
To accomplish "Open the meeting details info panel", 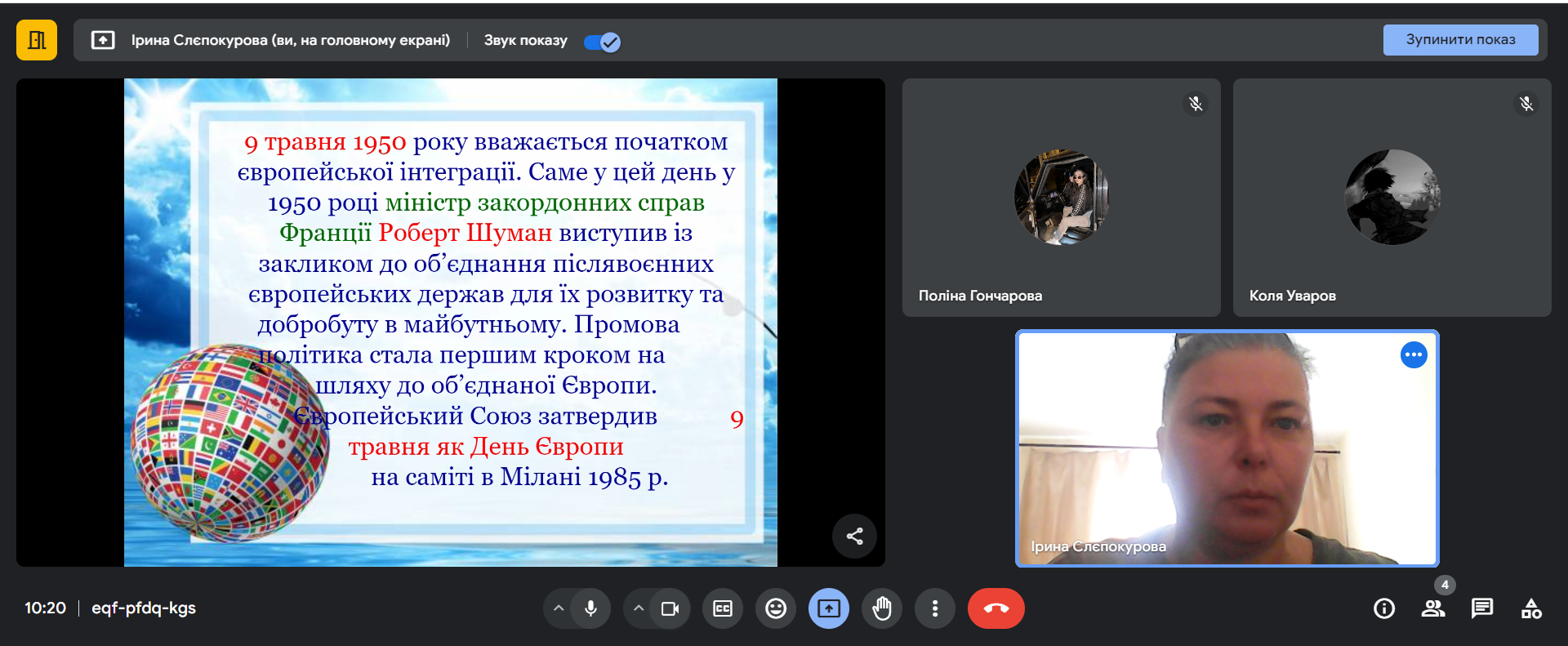I will coord(1384,608).
